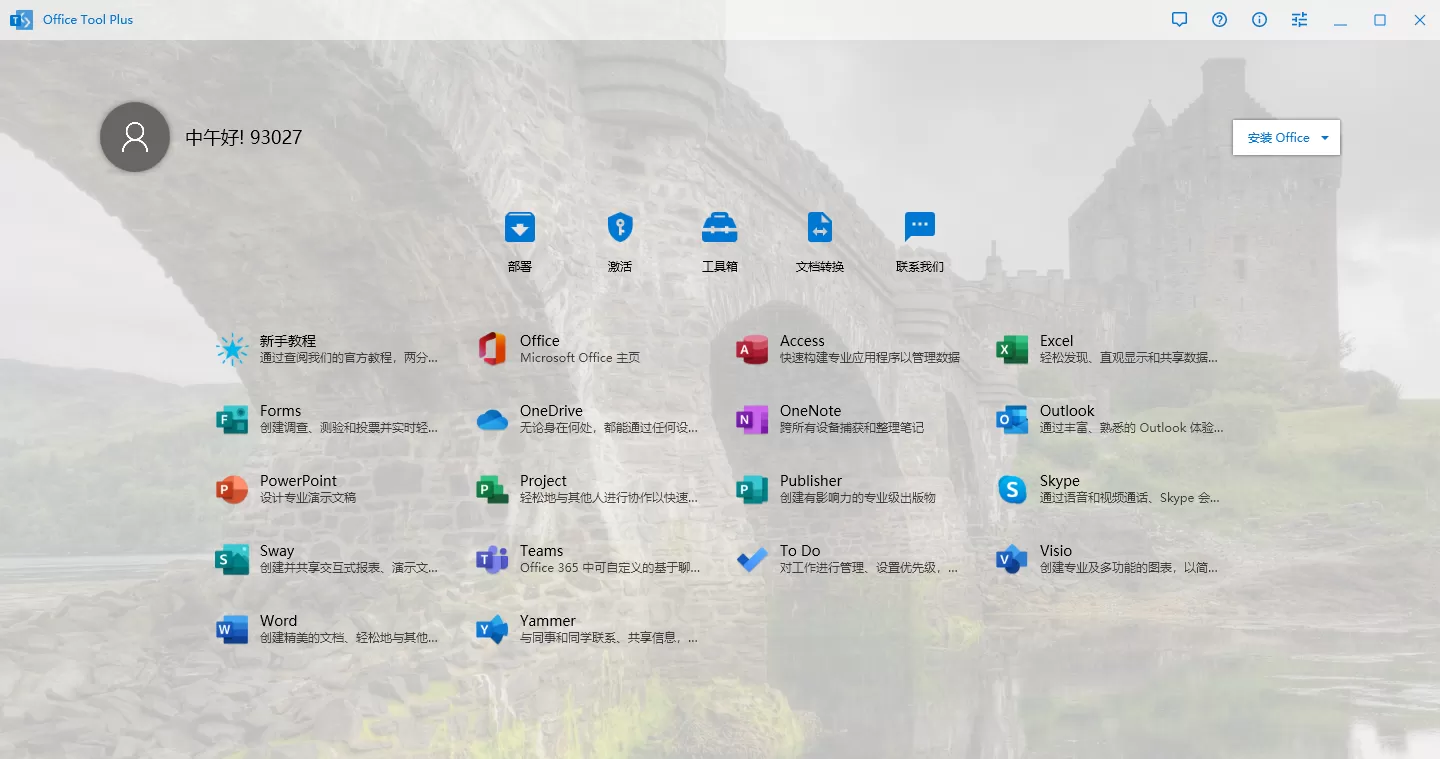This screenshot has width=1440, height=759.
Task: Open the 文档转换 document conversion tool
Action: point(820,240)
